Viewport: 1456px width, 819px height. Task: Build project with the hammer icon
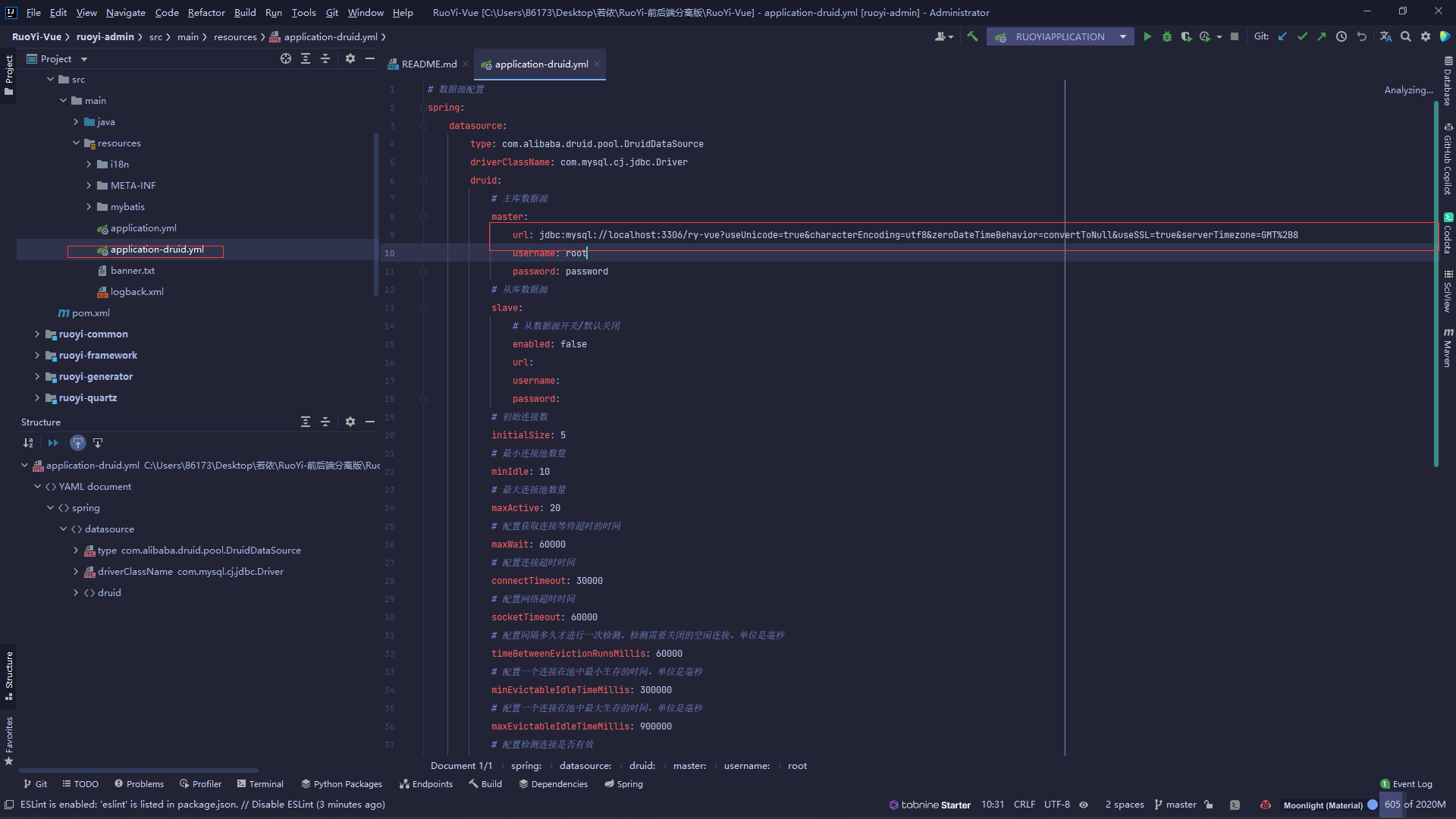tap(972, 36)
